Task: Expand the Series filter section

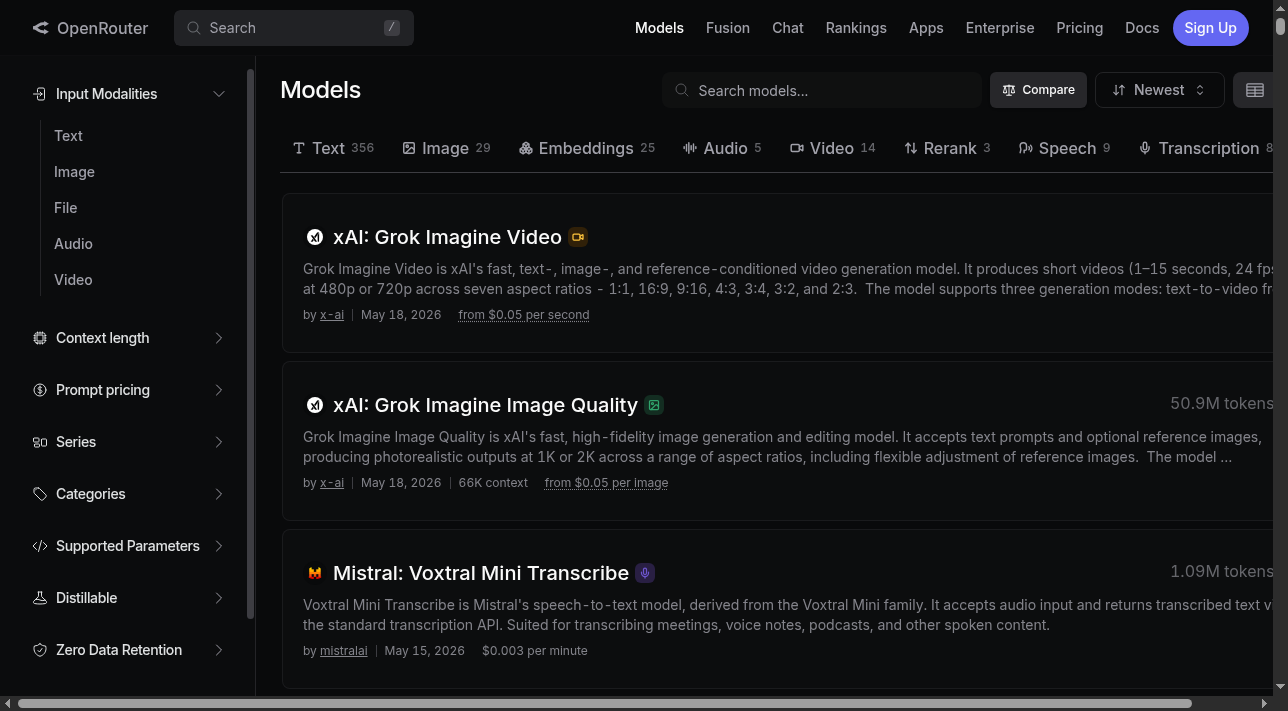Action: tap(219, 442)
